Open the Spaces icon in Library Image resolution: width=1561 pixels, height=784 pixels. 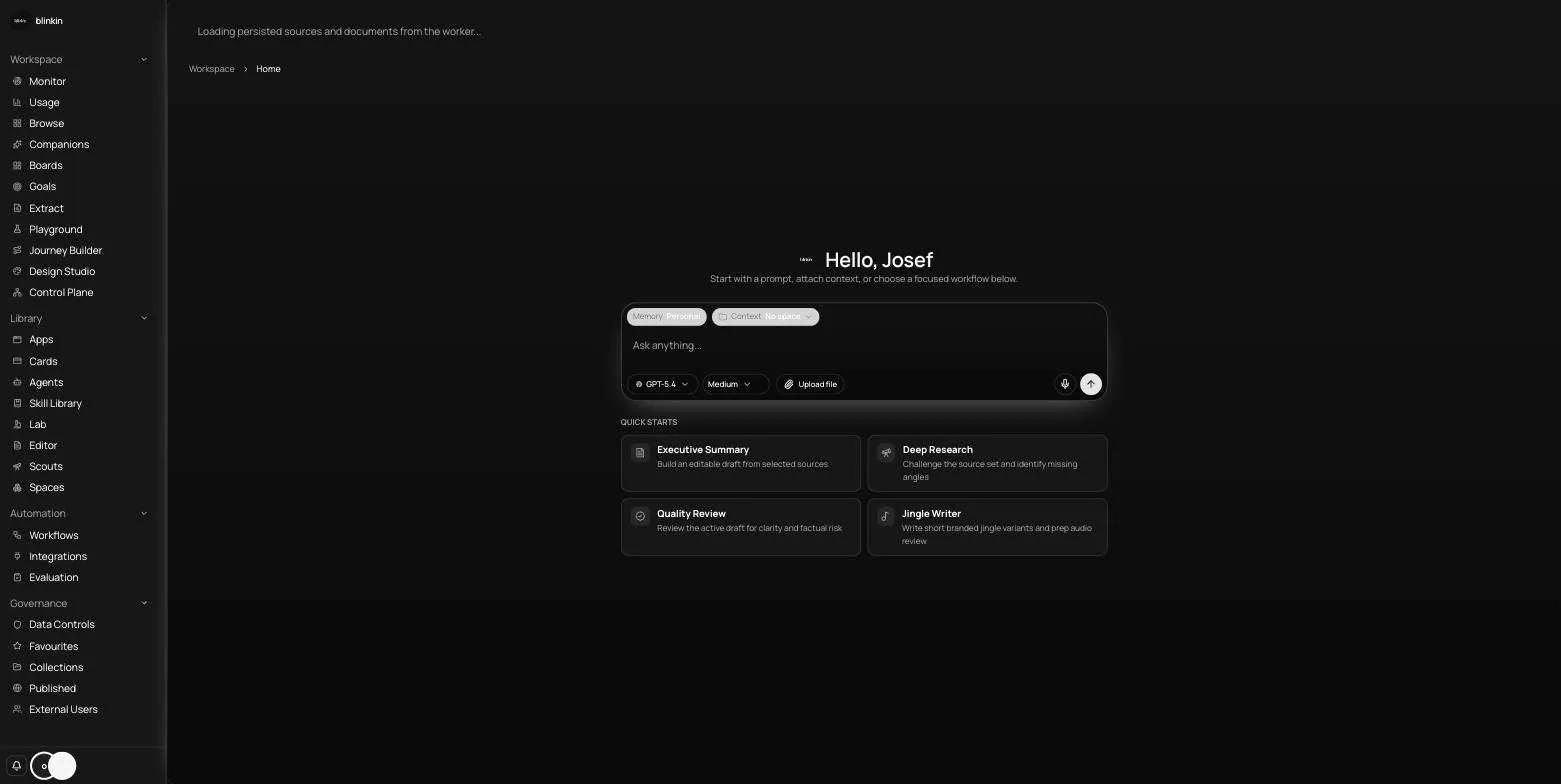click(17, 487)
